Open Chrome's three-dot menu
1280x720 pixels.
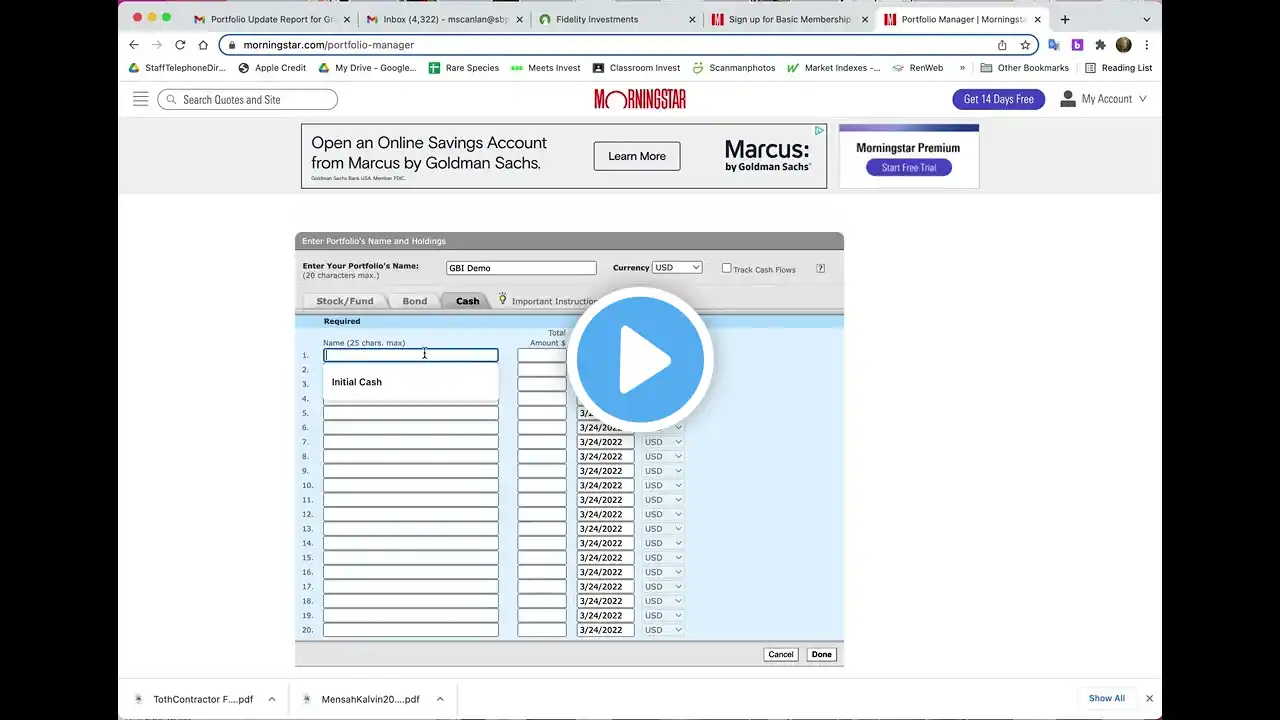point(1147,45)
